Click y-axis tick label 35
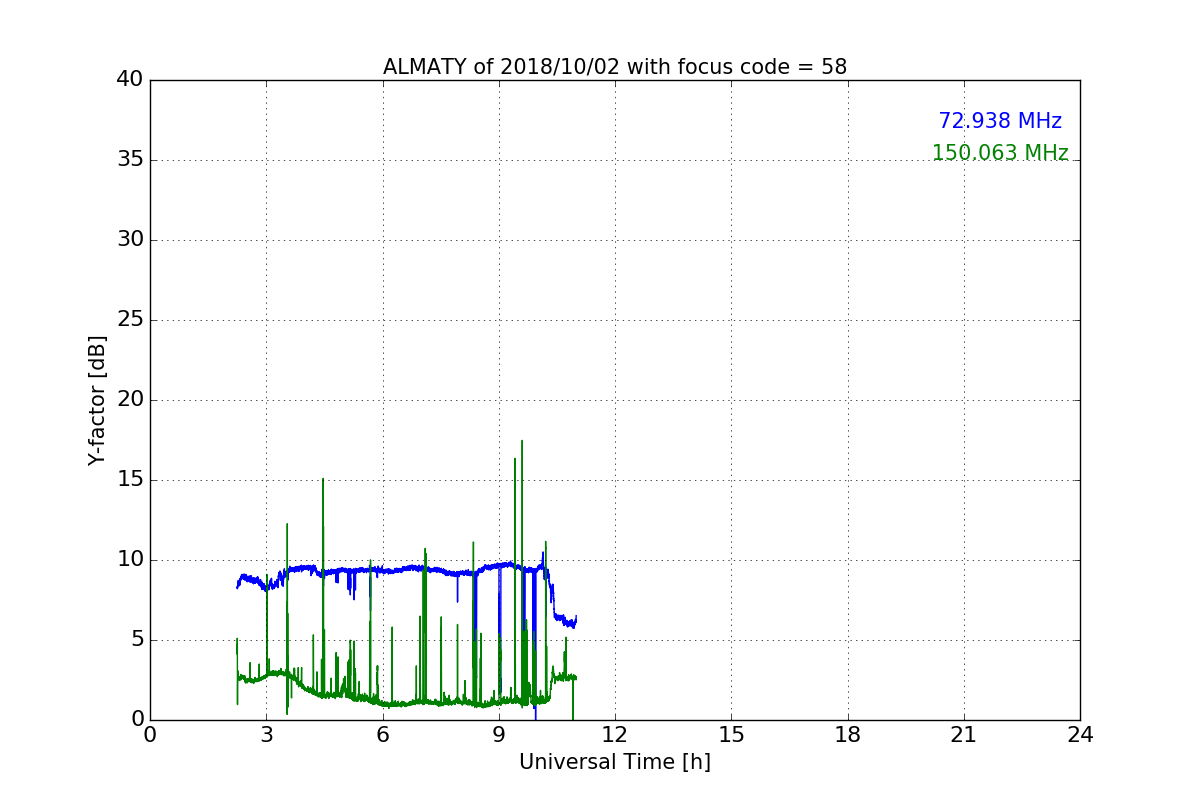Screen dimensions: 1200x800 (130, 160)
